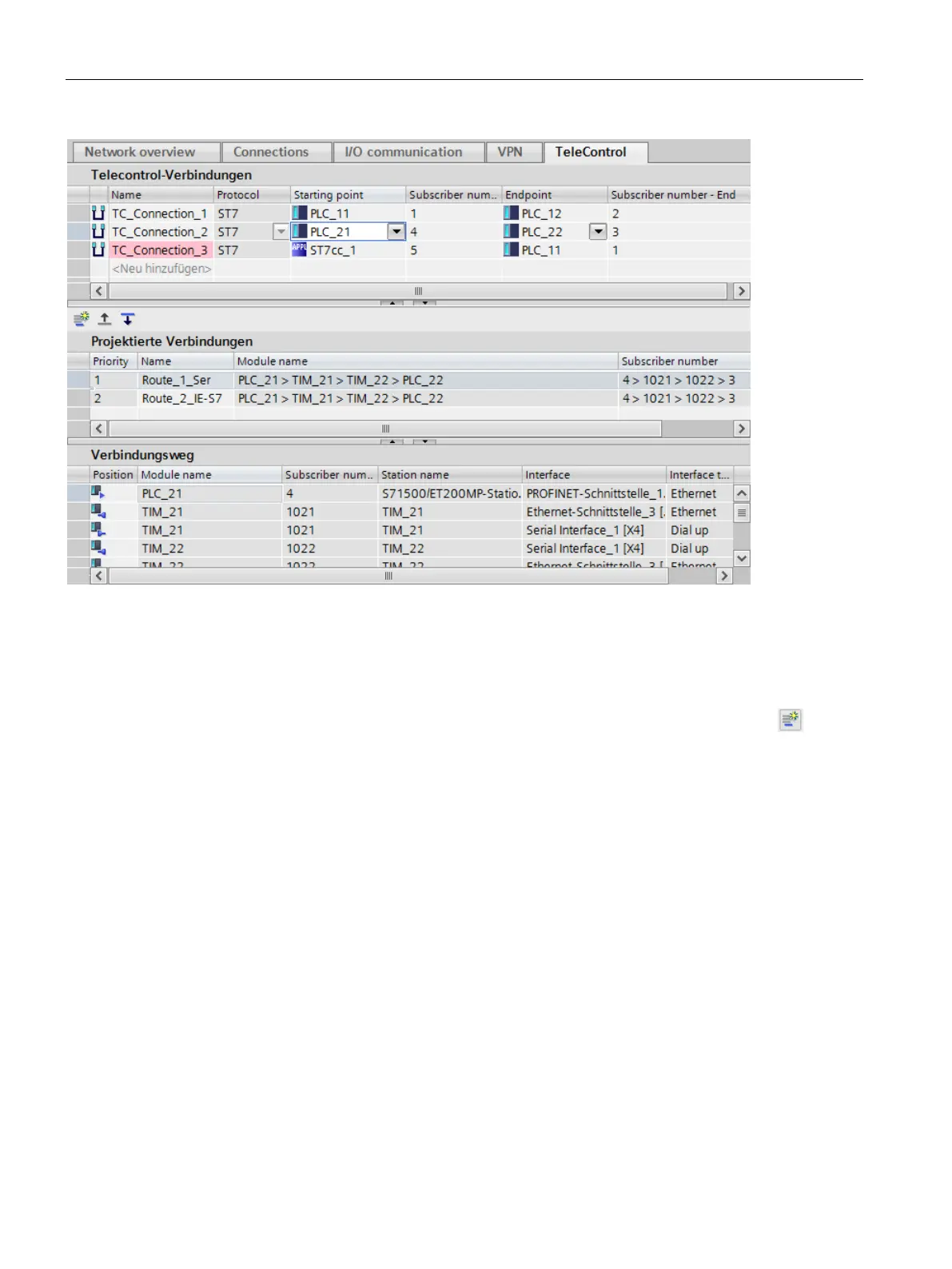Open the protocol dropdown for TC_Connection_2
The height and width of the screenshot is (1269, 952).
[281, 232]
